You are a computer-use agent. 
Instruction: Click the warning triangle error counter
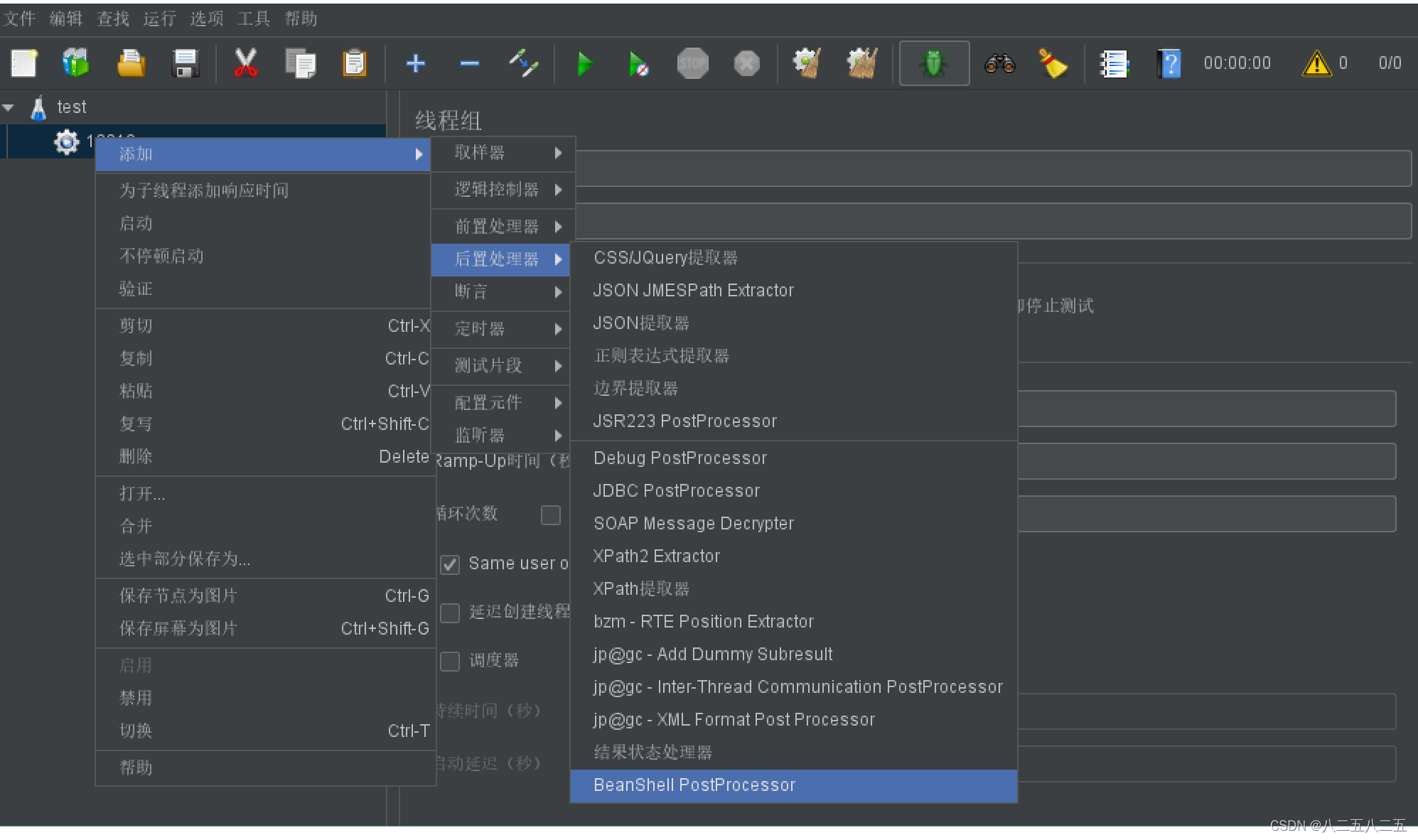coord(1316,64)
